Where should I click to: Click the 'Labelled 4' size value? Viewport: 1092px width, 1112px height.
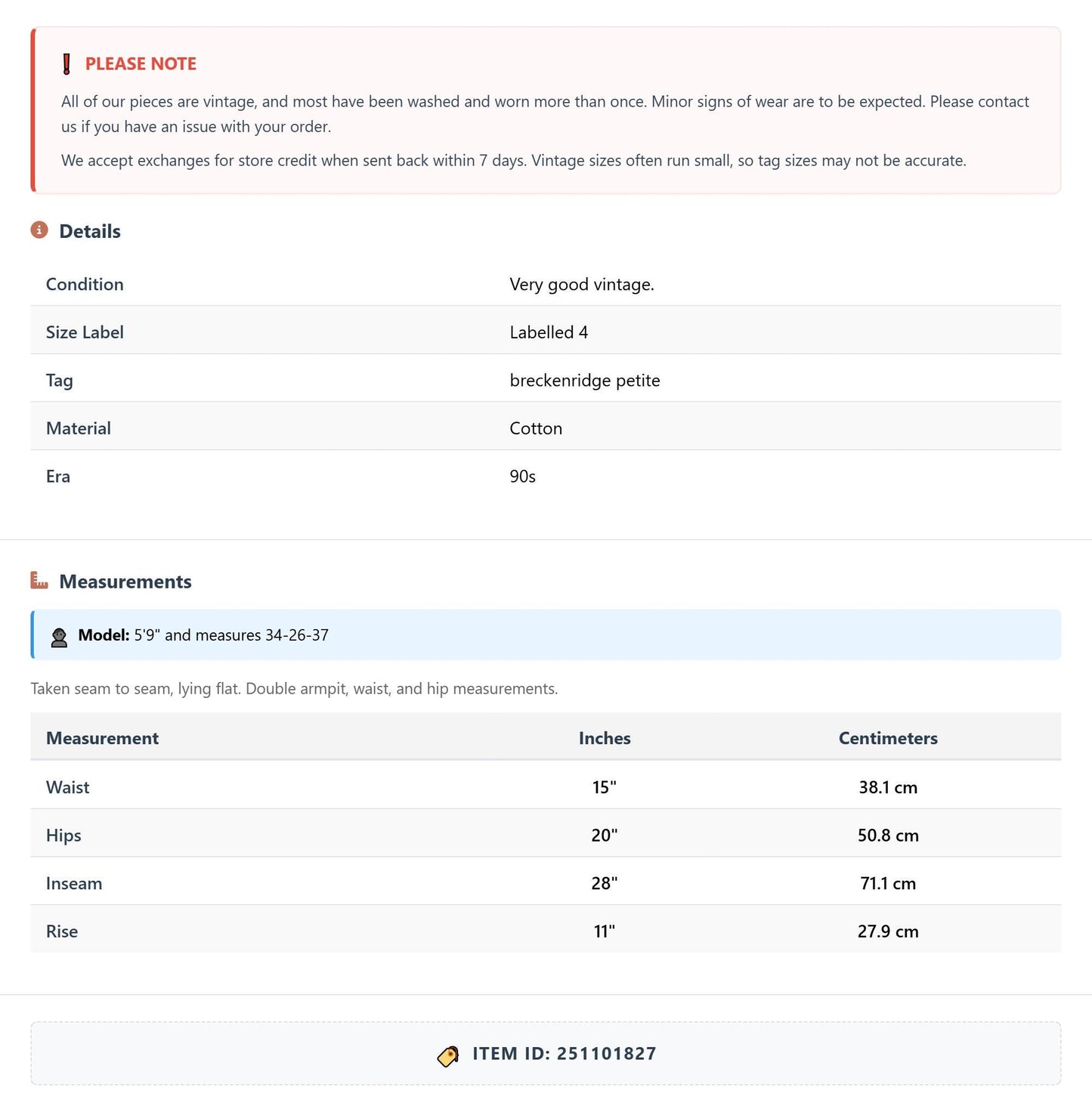pos(549,332)
